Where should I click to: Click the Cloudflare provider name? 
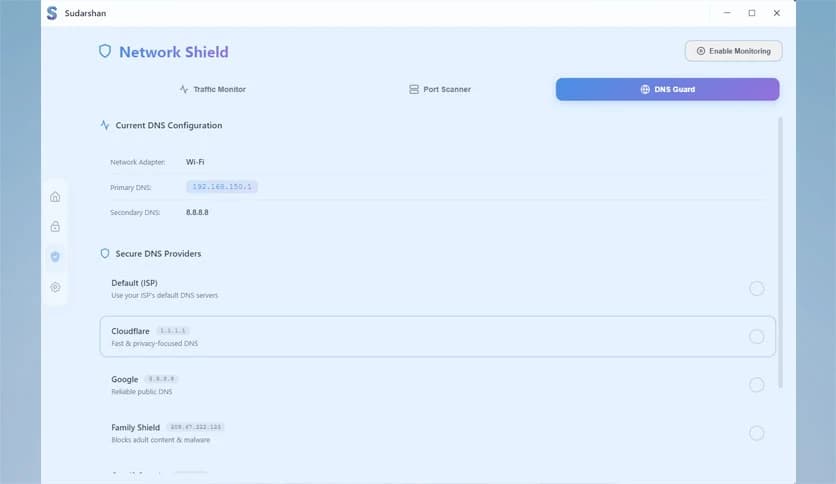[x=130, y=331]
